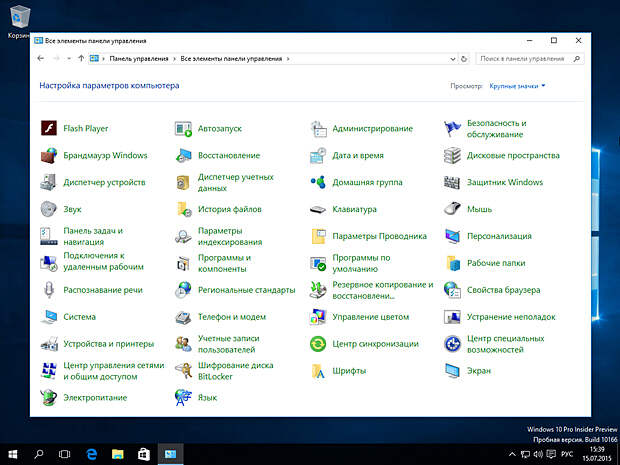Viewport: 620px width, 465px height.
Task: Expand chevron after Панель управления breadcrumb
Action: click(174, 59)
